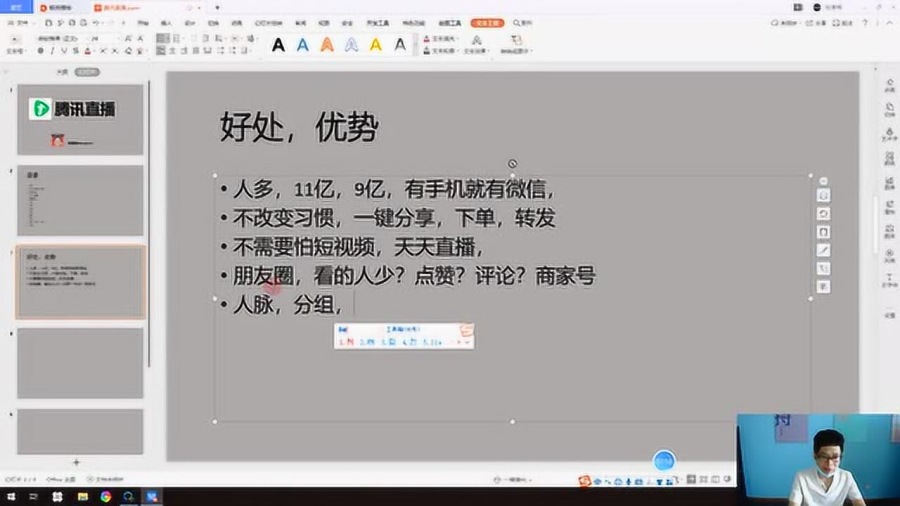Apply the blue WordArt text style
This screenshot has width=900, height=506.
click(x=302, y=45)
